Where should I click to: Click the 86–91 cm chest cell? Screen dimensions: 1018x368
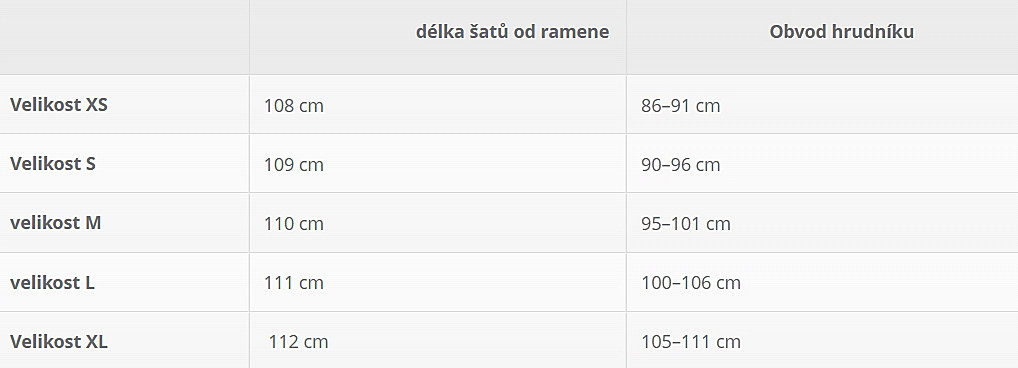click(680, 106)
